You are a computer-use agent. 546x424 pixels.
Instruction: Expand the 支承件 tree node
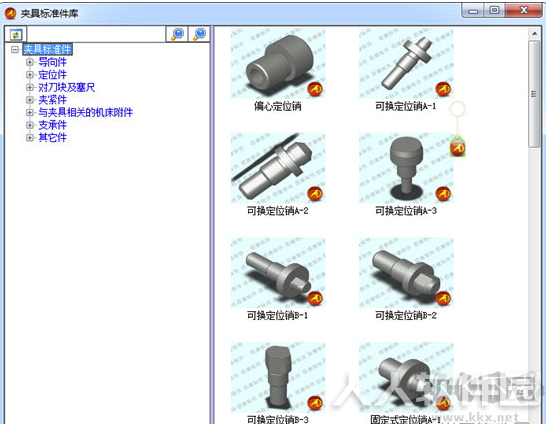(30, 125)
